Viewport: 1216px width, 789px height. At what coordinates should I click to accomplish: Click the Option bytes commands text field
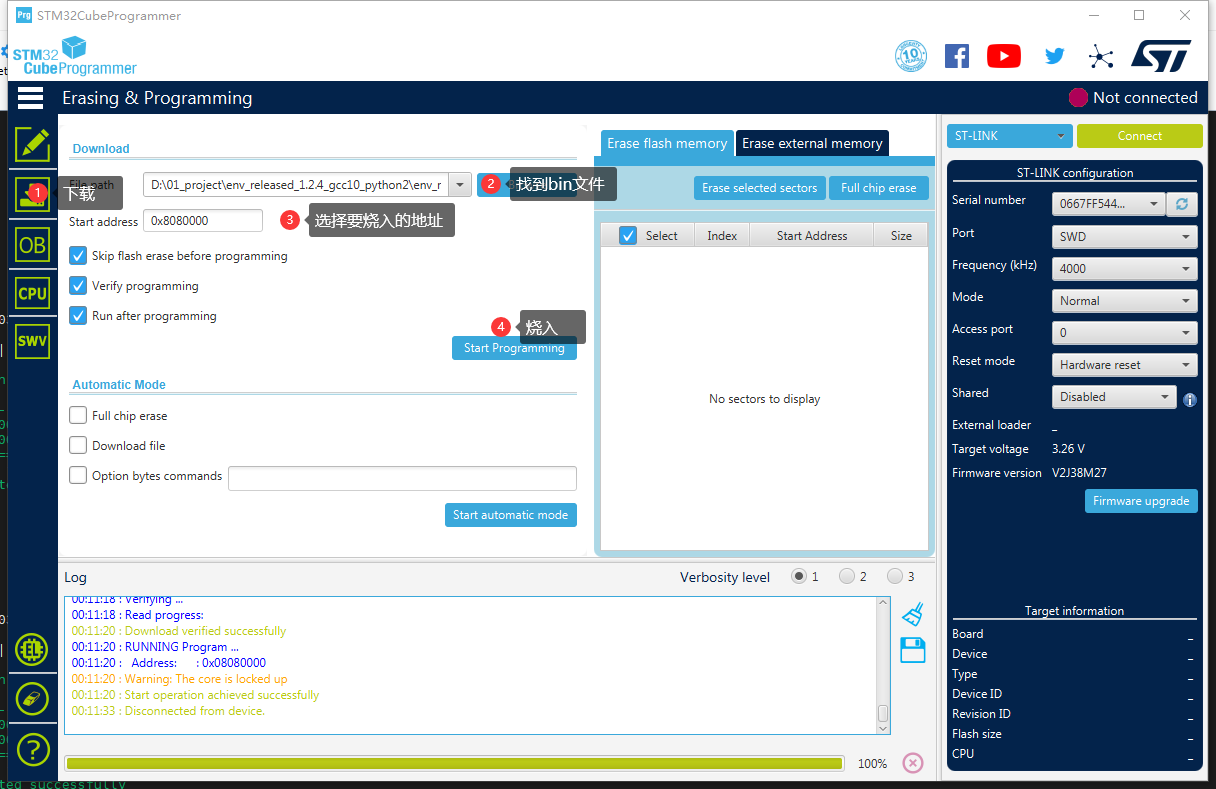pos(402,478)
